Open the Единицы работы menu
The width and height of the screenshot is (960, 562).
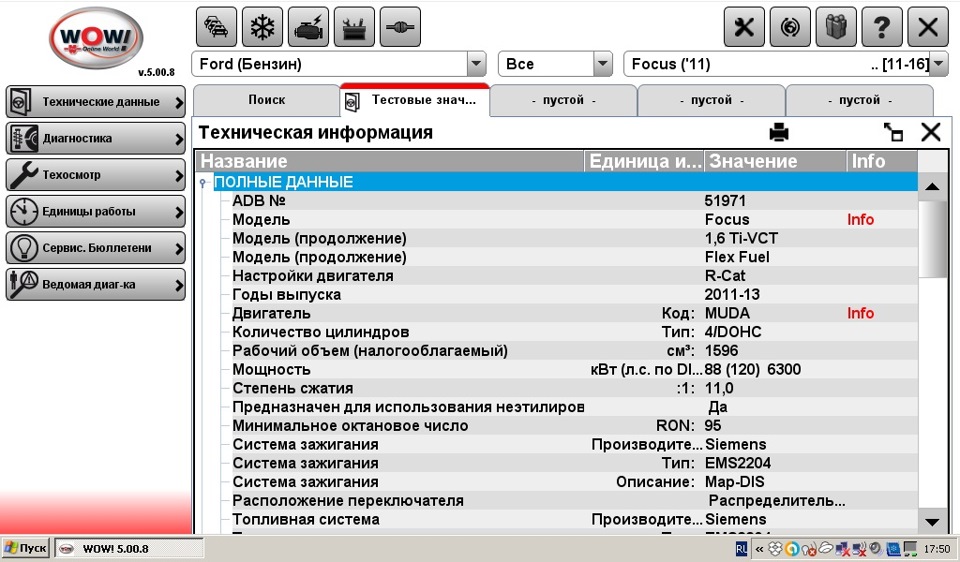click(96, 212)
